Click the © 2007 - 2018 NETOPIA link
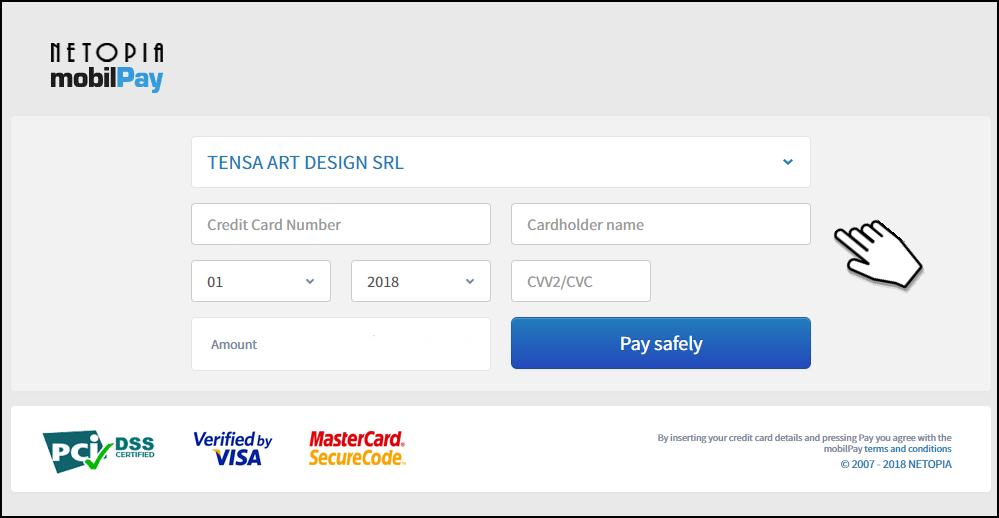The height and width of the screenshot is (518, 999). (x=896, y=464)
